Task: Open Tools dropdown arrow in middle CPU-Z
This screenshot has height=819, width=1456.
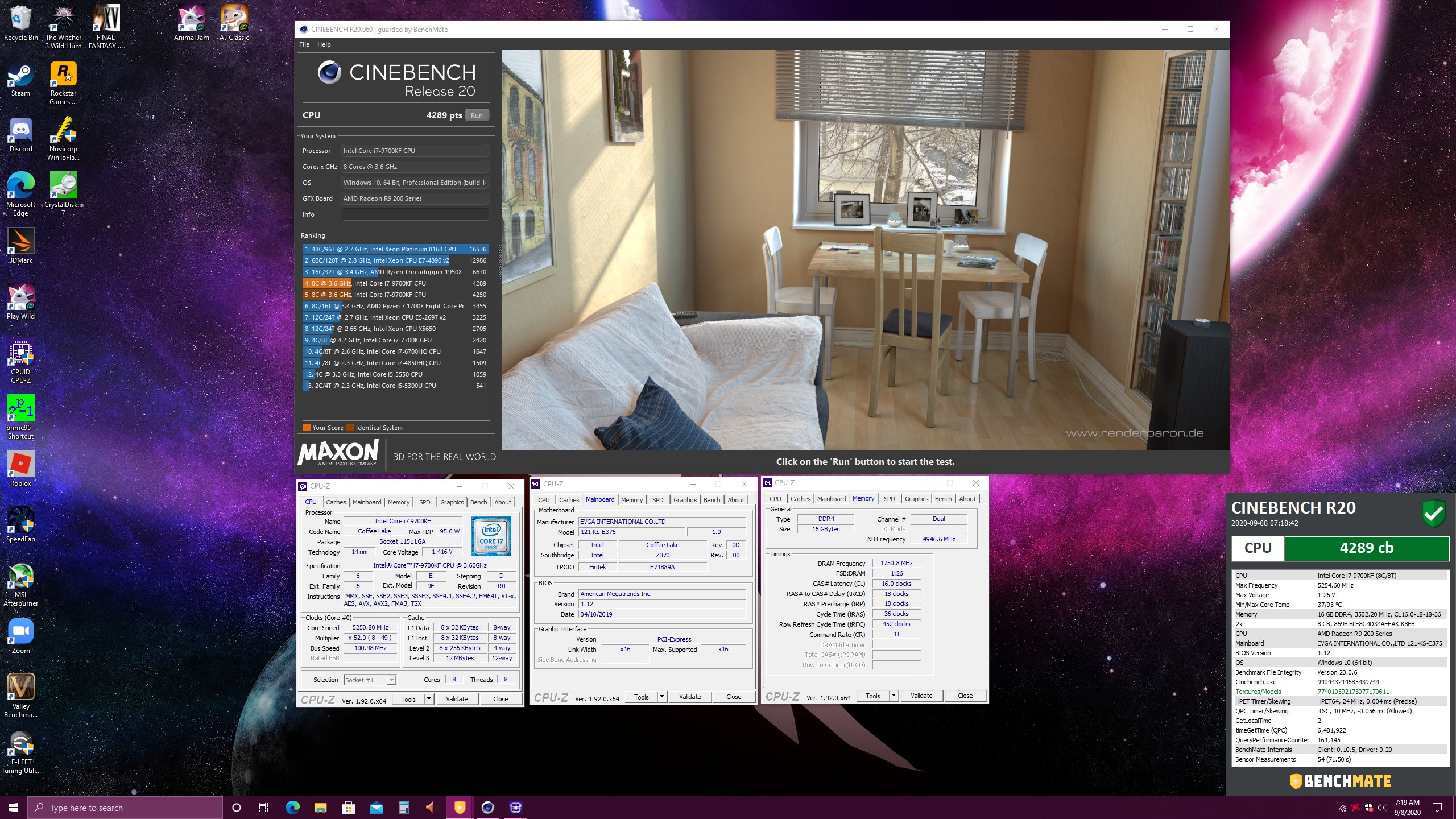Action: (x=662, y=697)
